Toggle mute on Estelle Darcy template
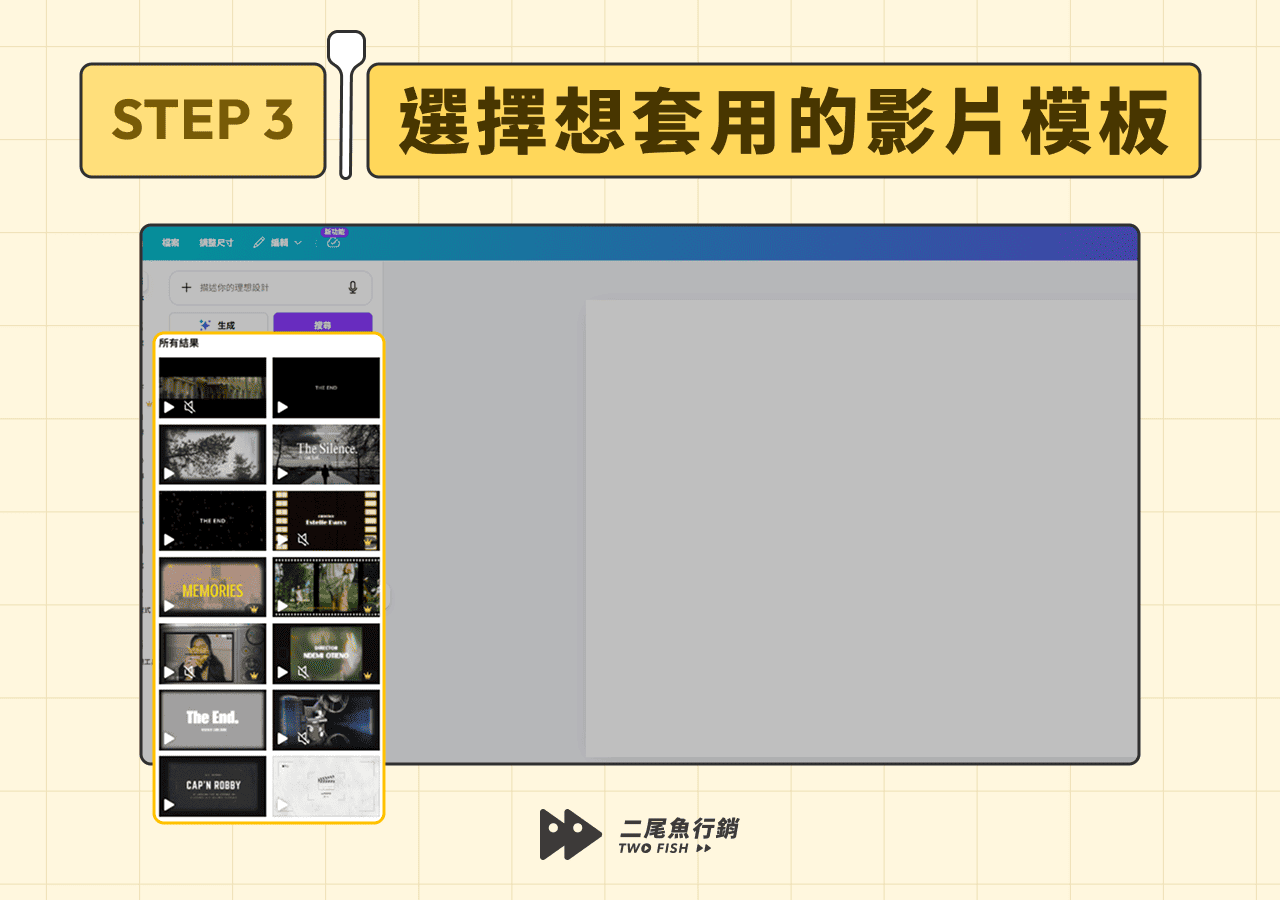This screenshot has height=900, width=1280. coord(303,540)
